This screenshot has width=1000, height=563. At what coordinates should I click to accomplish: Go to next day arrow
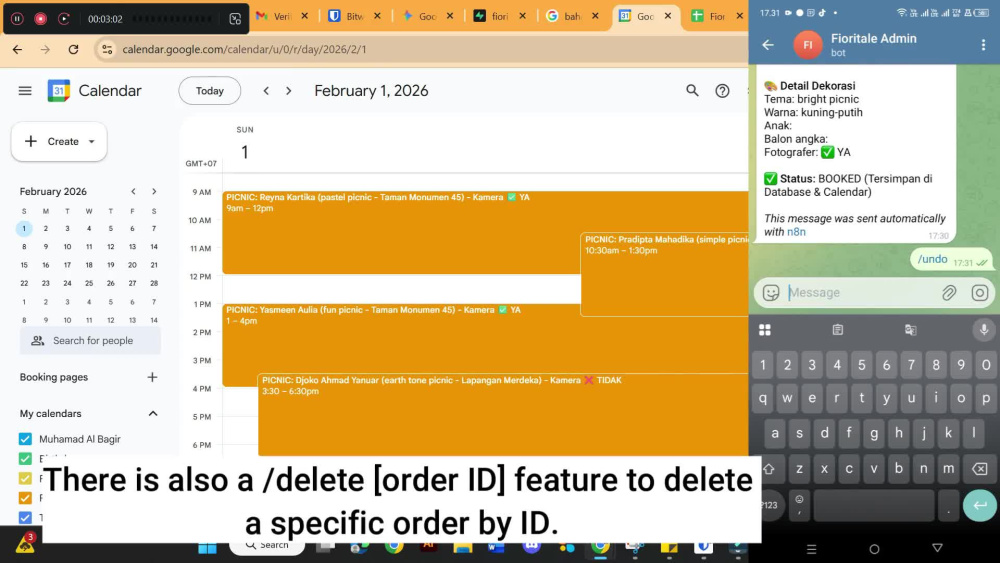pyautogui.click(x=288, y=91)
